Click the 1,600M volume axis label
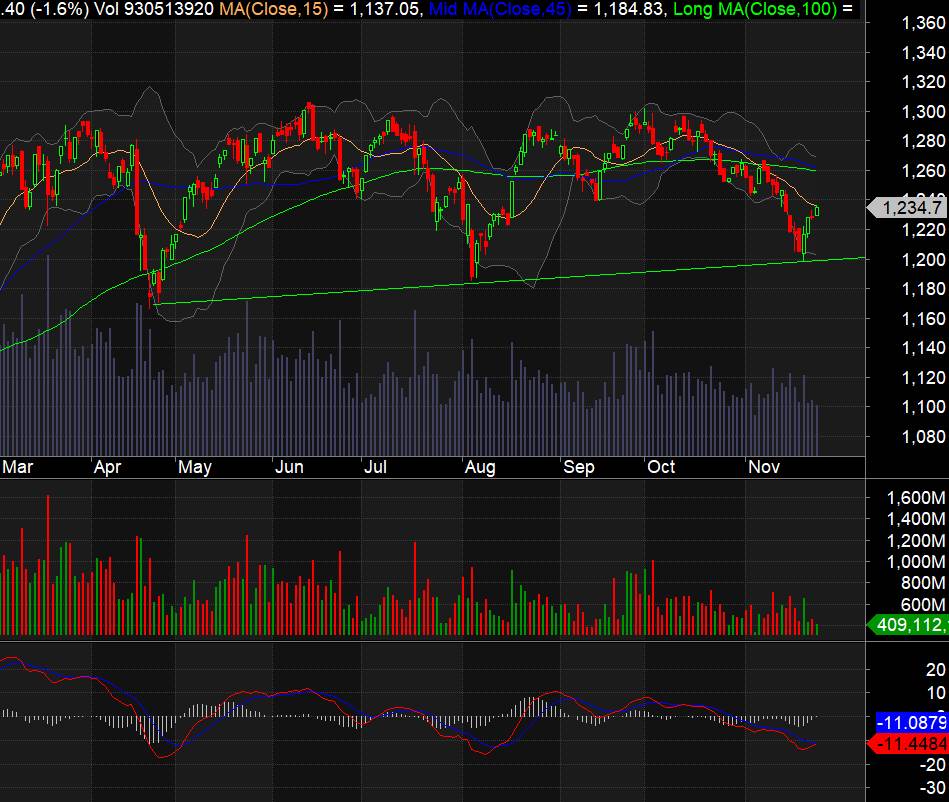The image size is (949, 802). (x=916, y=498)
